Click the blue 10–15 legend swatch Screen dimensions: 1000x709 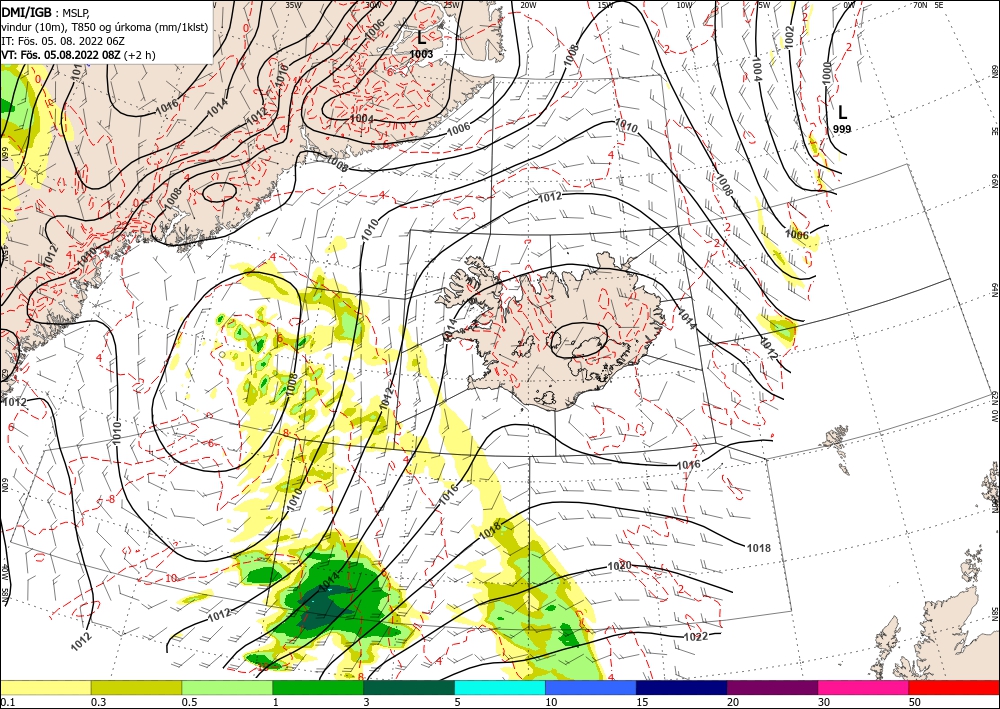591,687
